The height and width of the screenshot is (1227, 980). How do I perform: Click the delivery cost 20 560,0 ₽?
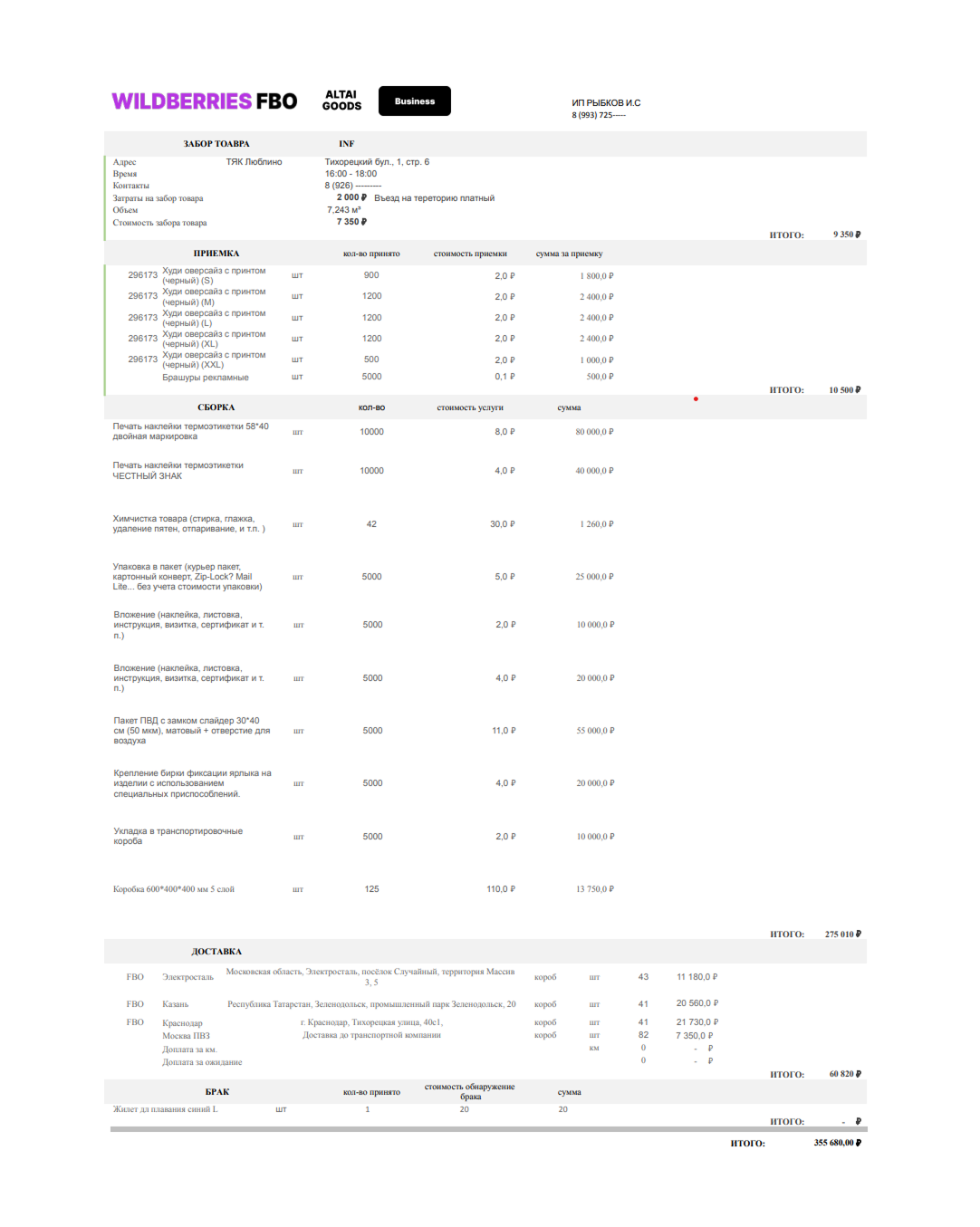pos(697,1003)
